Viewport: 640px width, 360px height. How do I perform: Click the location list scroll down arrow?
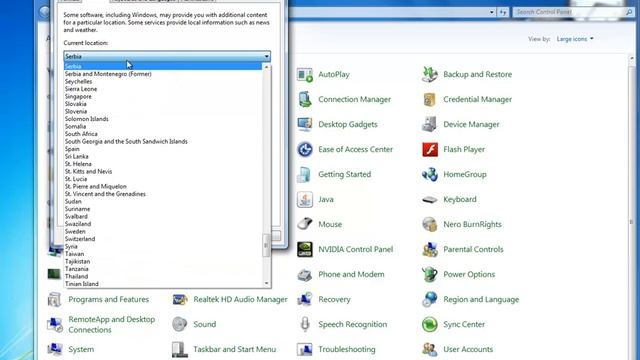[x=267, y=283]
